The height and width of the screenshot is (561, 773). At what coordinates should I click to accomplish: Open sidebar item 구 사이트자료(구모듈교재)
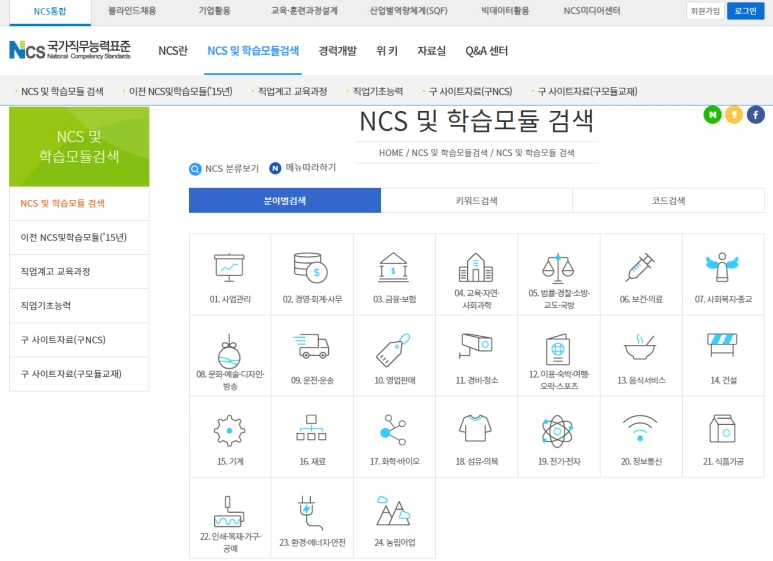(79, 374)
